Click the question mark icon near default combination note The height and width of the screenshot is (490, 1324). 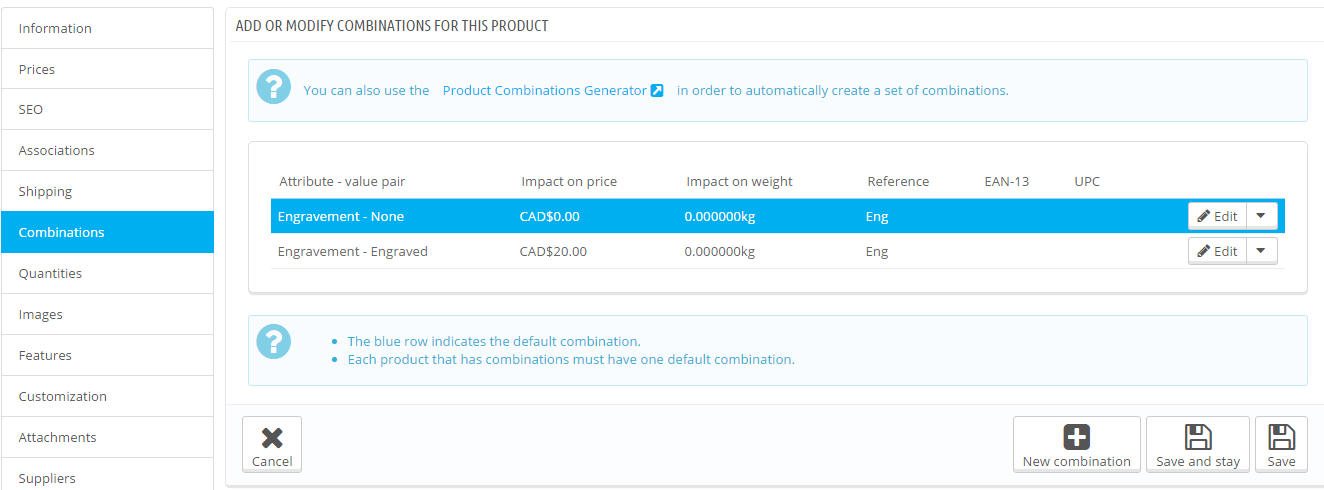273,342
